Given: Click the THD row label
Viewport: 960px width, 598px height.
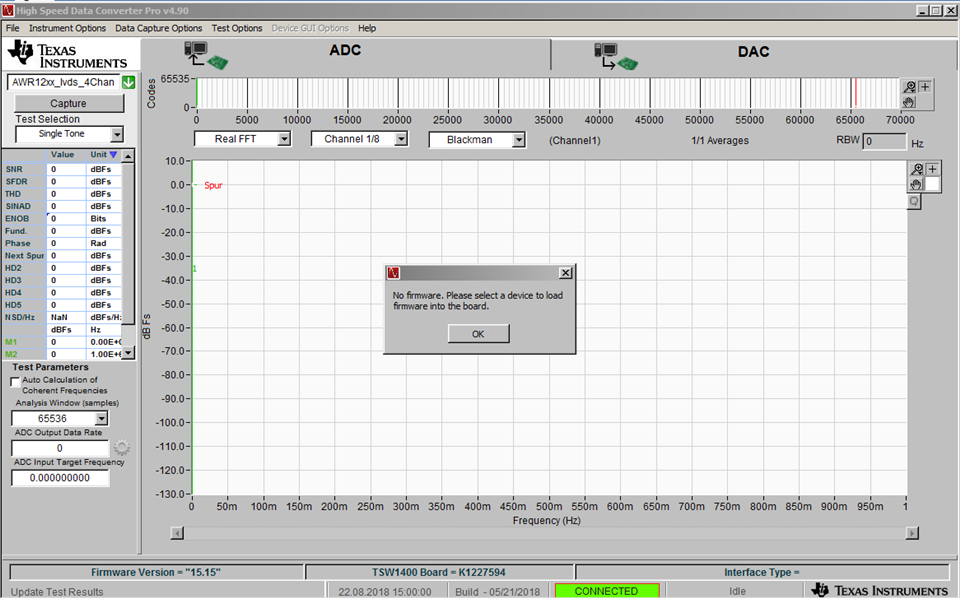Looking at the screenshot, I should click(x=13, y=194).
